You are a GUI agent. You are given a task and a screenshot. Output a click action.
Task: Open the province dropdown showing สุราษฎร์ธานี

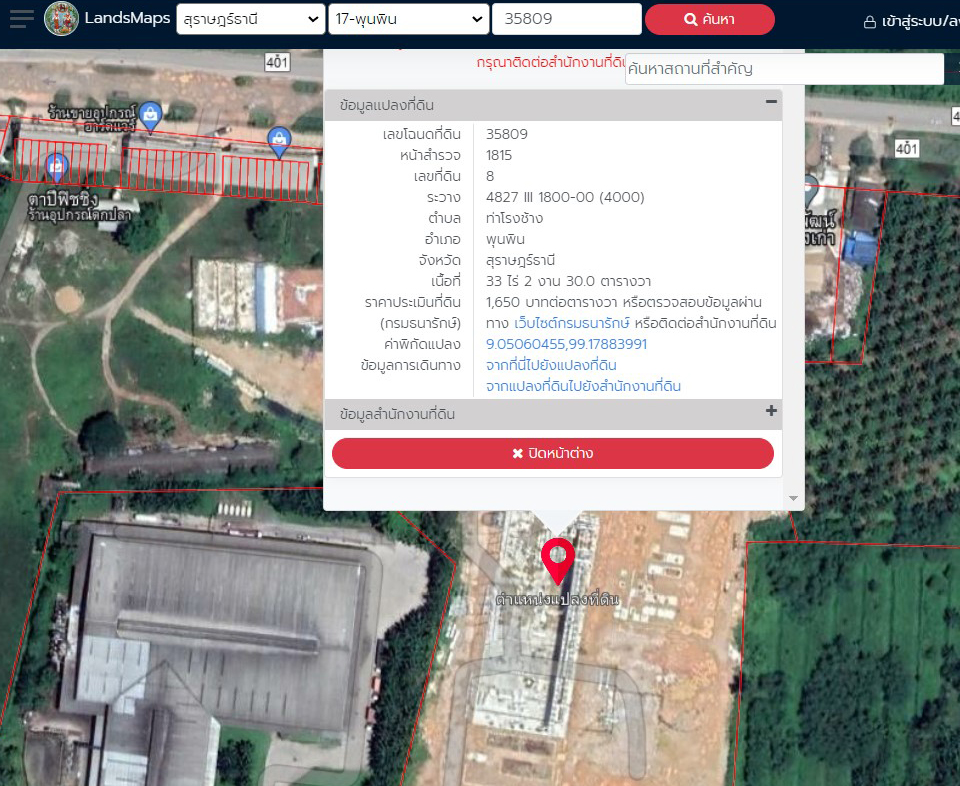(249, 19)
